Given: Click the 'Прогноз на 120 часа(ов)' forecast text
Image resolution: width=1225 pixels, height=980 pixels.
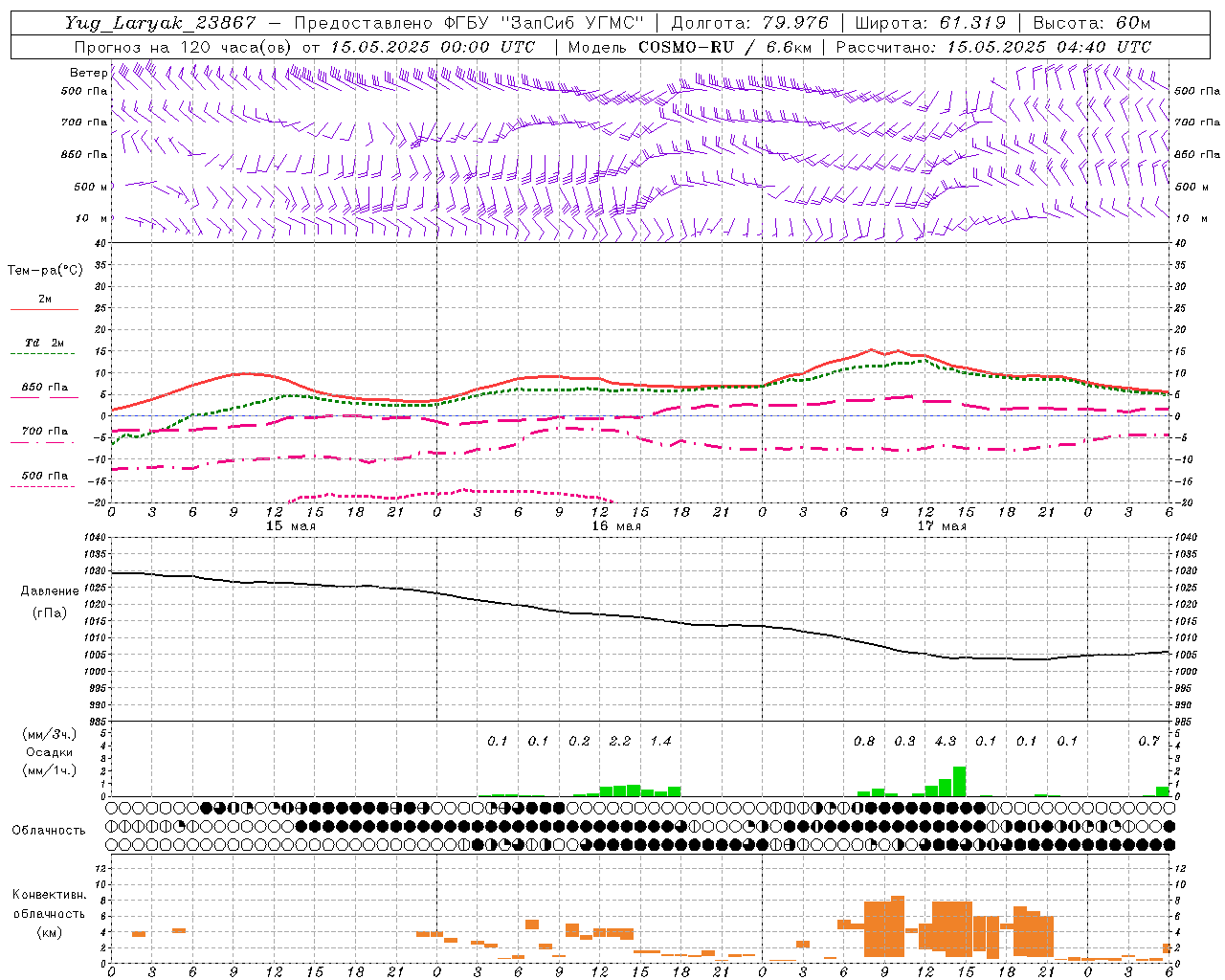Looking at the screenshot, I should (184, 47).
